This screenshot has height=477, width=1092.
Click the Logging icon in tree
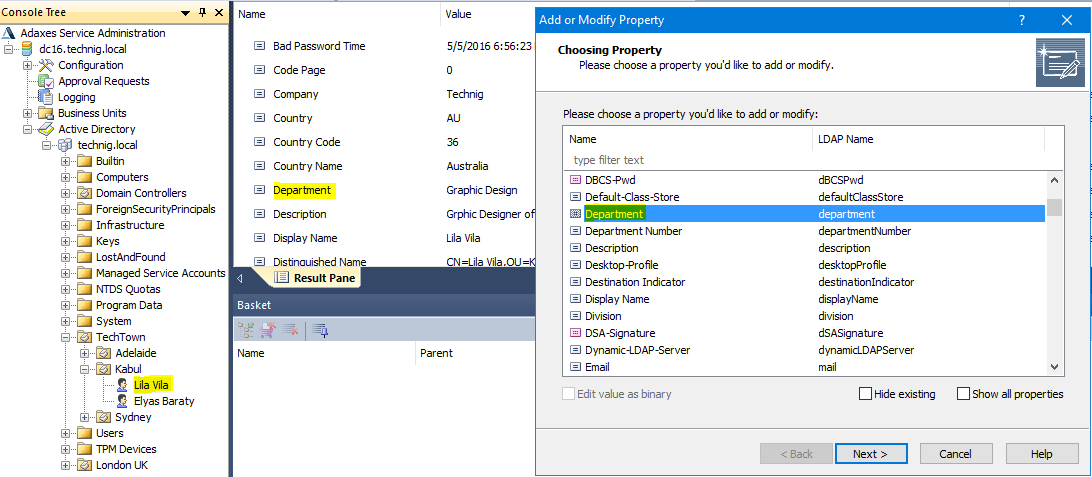coord(46,97)
